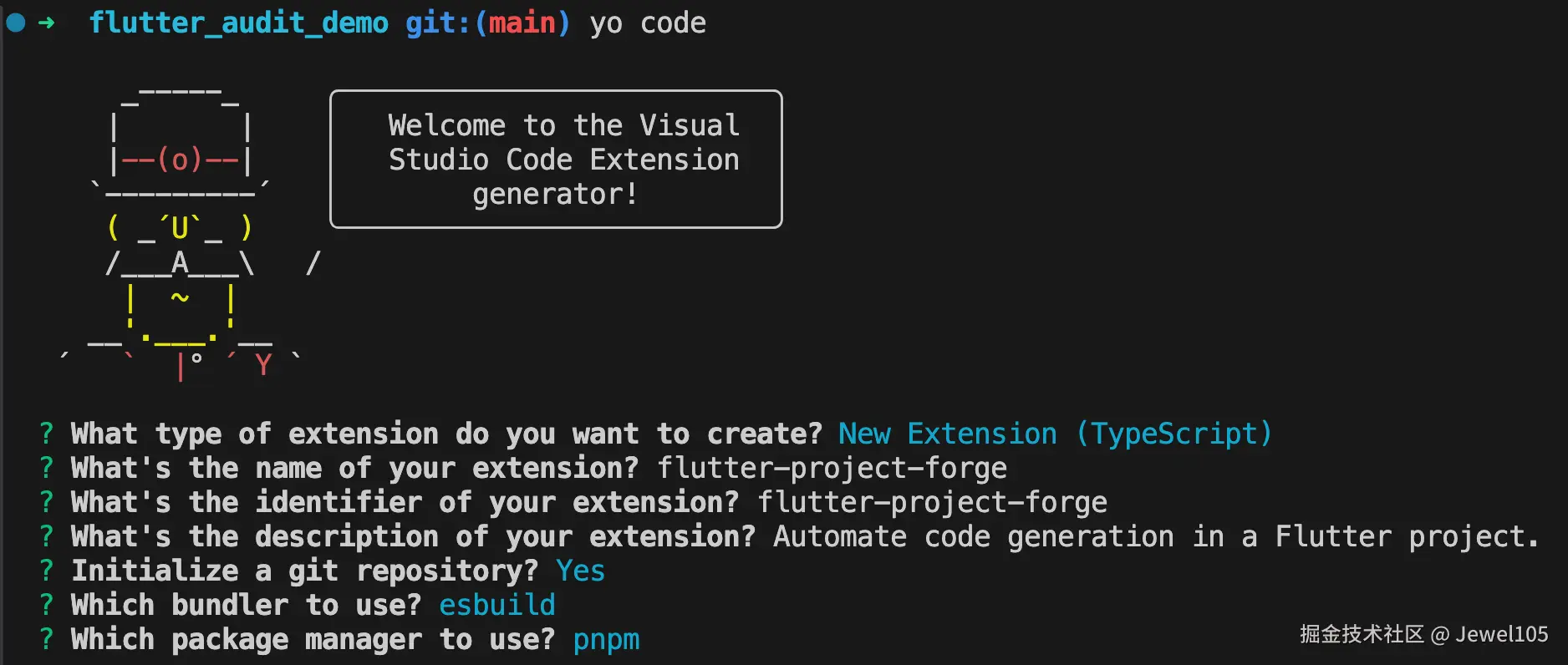Click the main git branch name
The width and height of the screenshot is (1568, 665).
[x=522, y=23]
